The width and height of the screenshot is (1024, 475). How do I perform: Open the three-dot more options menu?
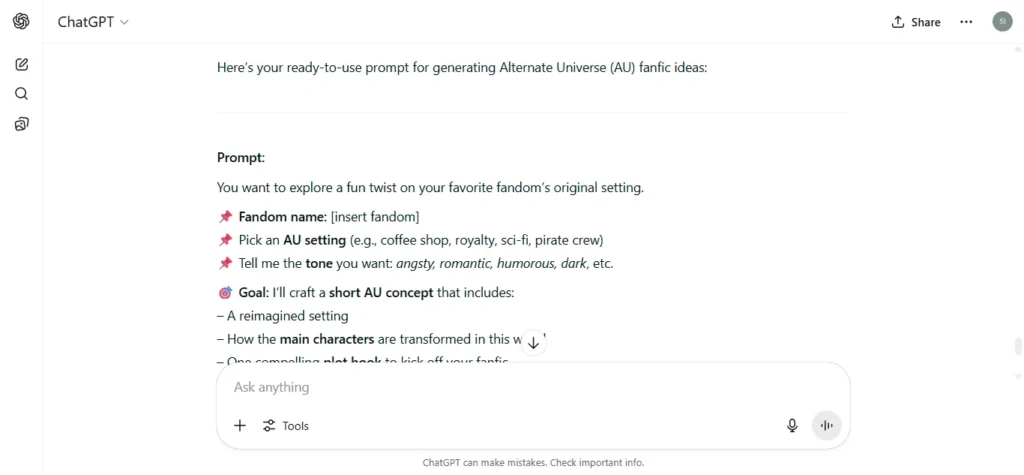[966, 22]
